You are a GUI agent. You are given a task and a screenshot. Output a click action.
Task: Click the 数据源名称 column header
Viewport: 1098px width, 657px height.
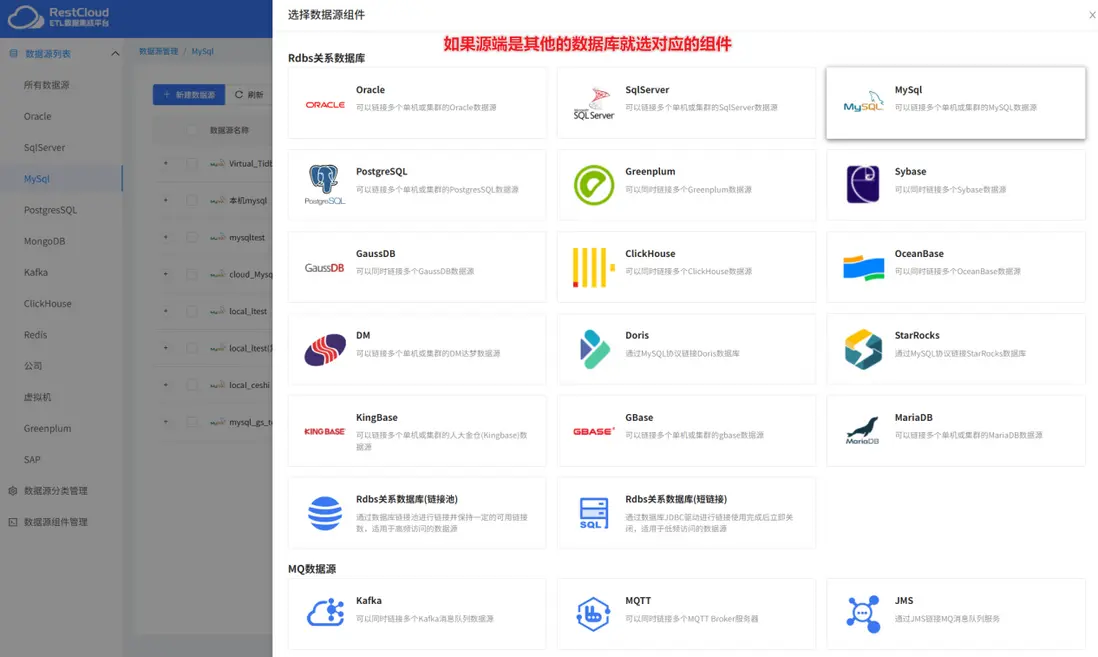pyautogui.click(x=229, y=130)
